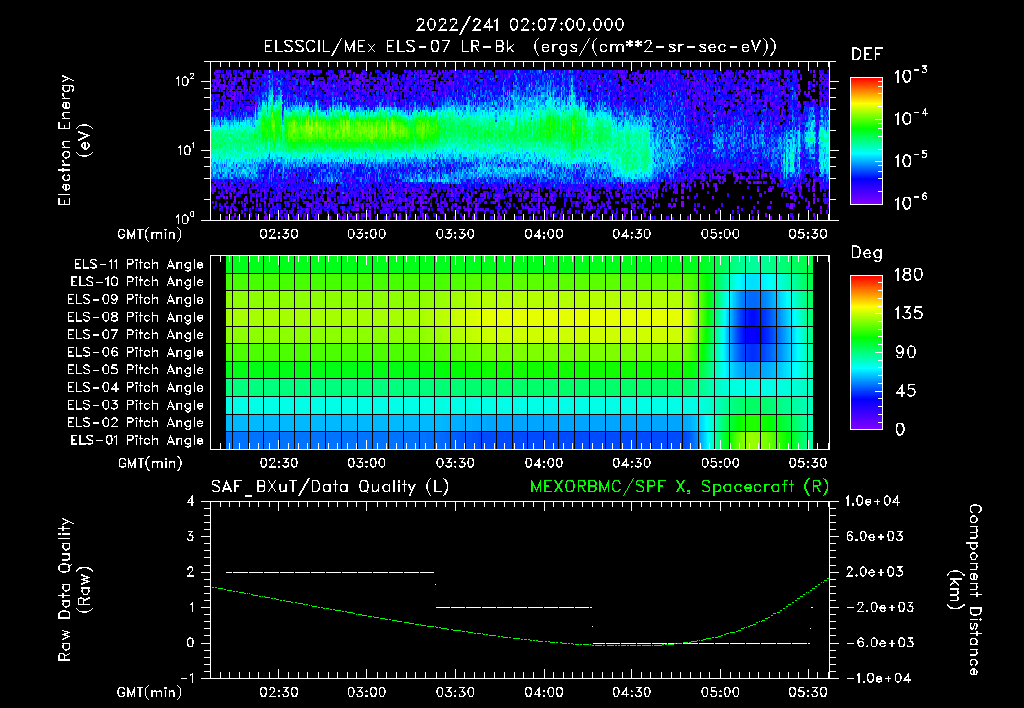This screenshot has width=1024, height=708.
Task: Click 05:30 tick label under the spectrogram
Action: 808,234
